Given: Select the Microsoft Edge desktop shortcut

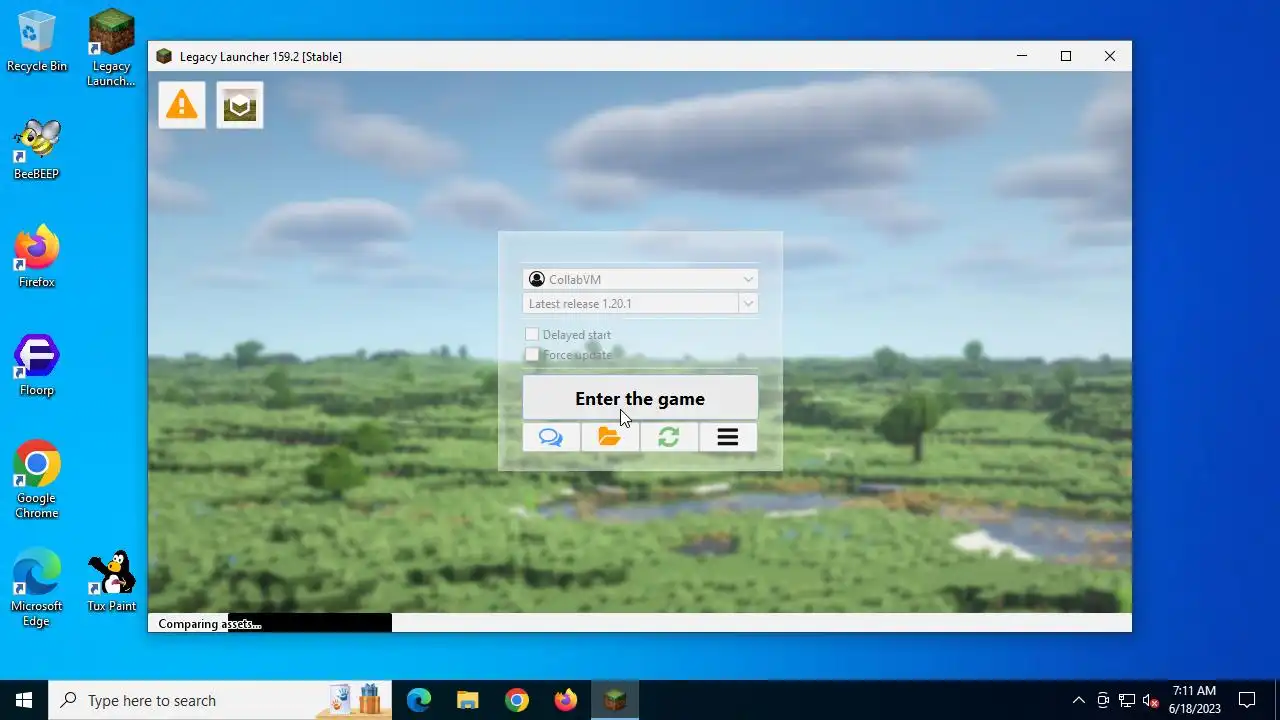Looking at the screenshot, I should click(37, 588).
